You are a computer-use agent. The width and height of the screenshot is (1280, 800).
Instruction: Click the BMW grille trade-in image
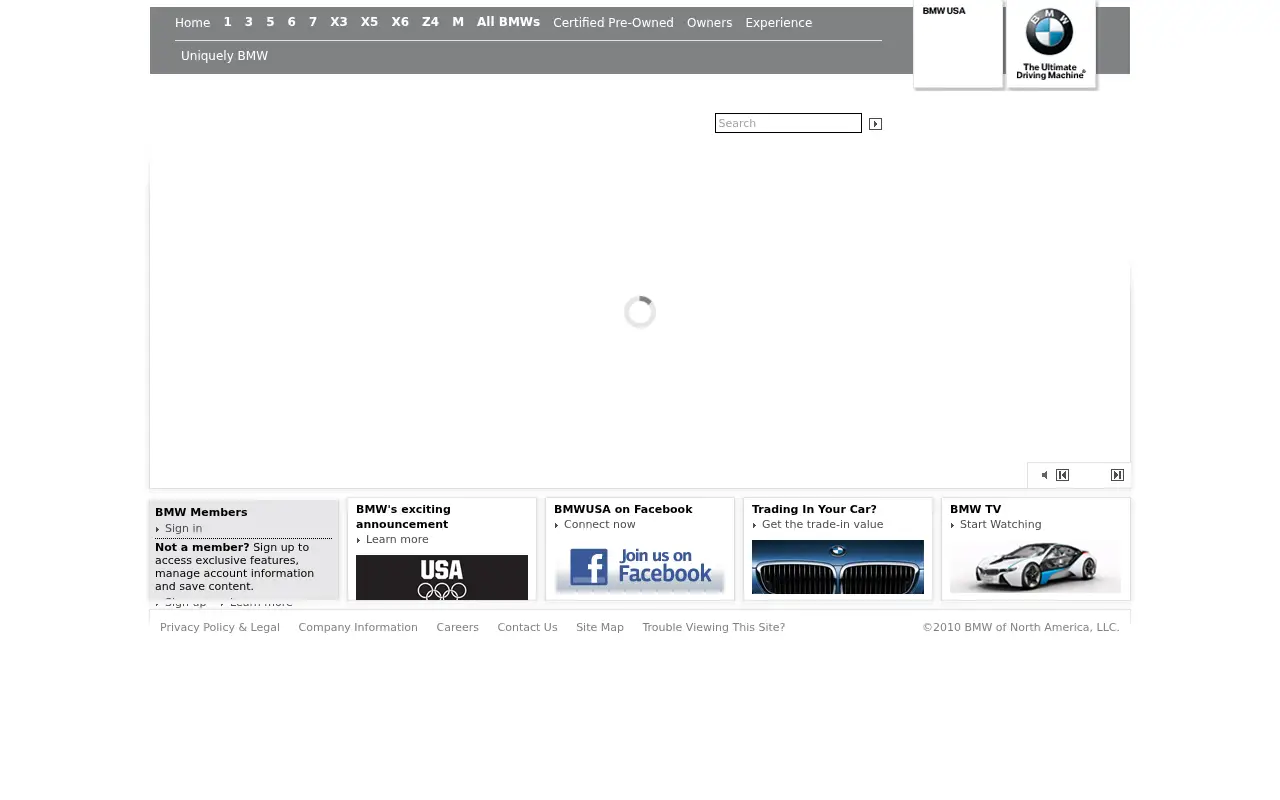838,567
